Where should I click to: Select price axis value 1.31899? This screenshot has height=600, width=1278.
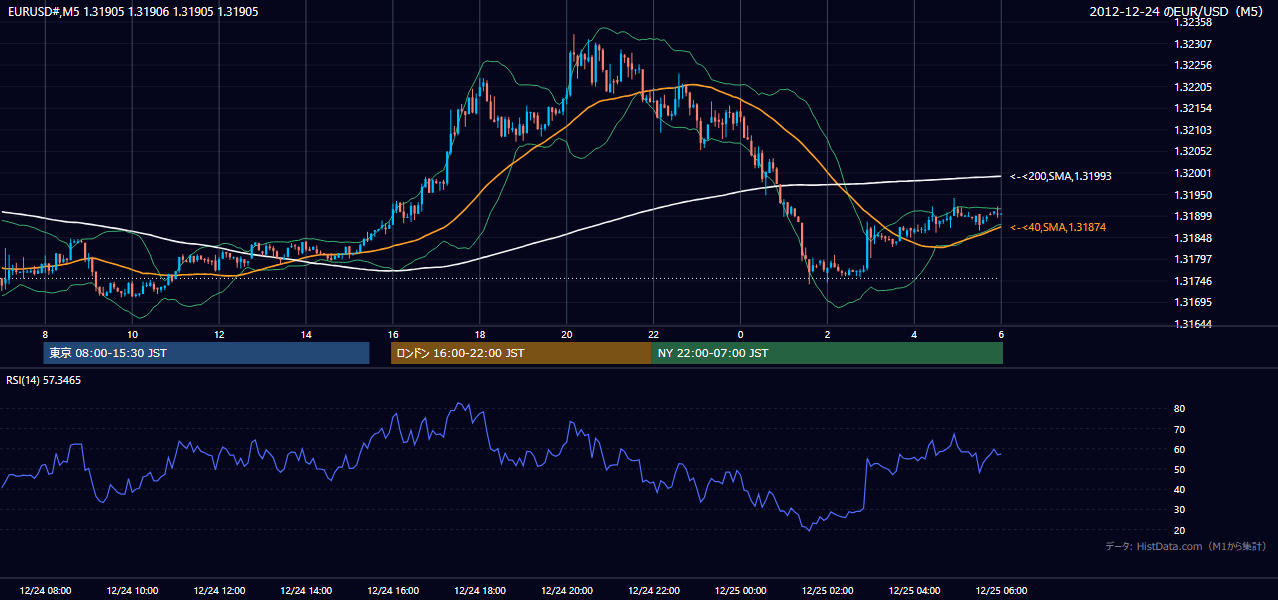point(1192,216)
